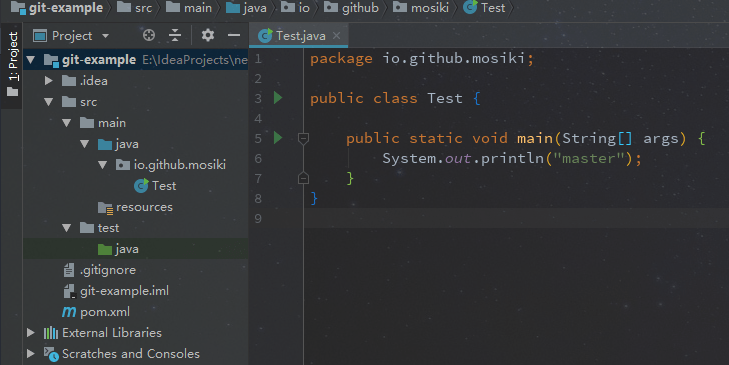Select the resources folder
Image resolution: width=729 pixels, height=365 pixels.
135,207
